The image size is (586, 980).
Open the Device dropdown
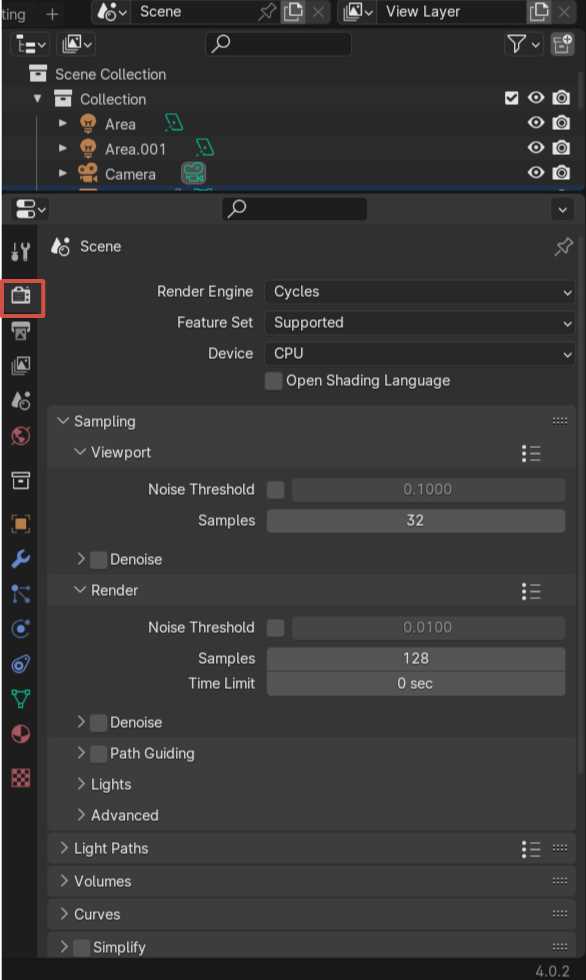tap(420, 354)
